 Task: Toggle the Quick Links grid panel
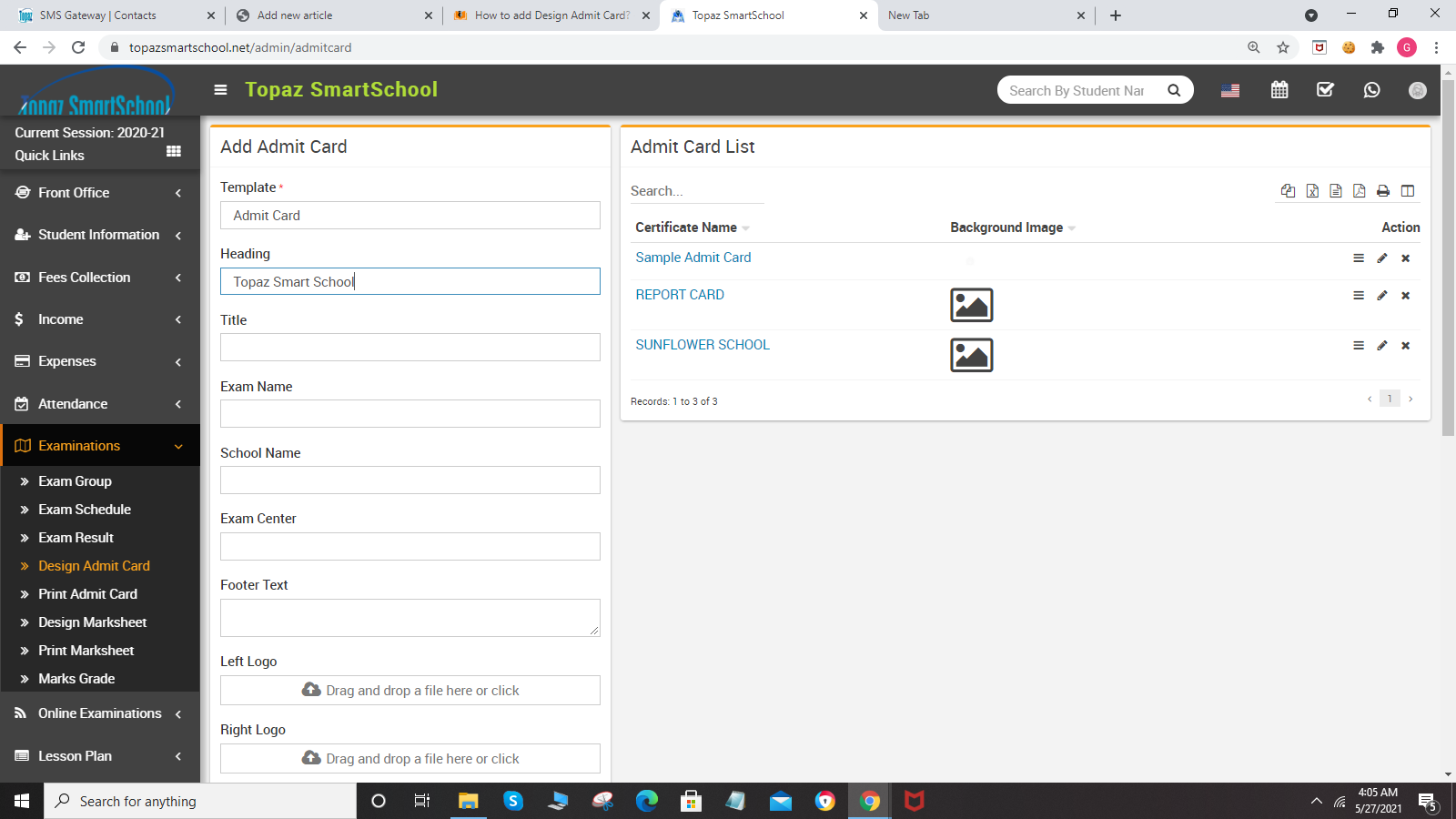tap(173, 152)
